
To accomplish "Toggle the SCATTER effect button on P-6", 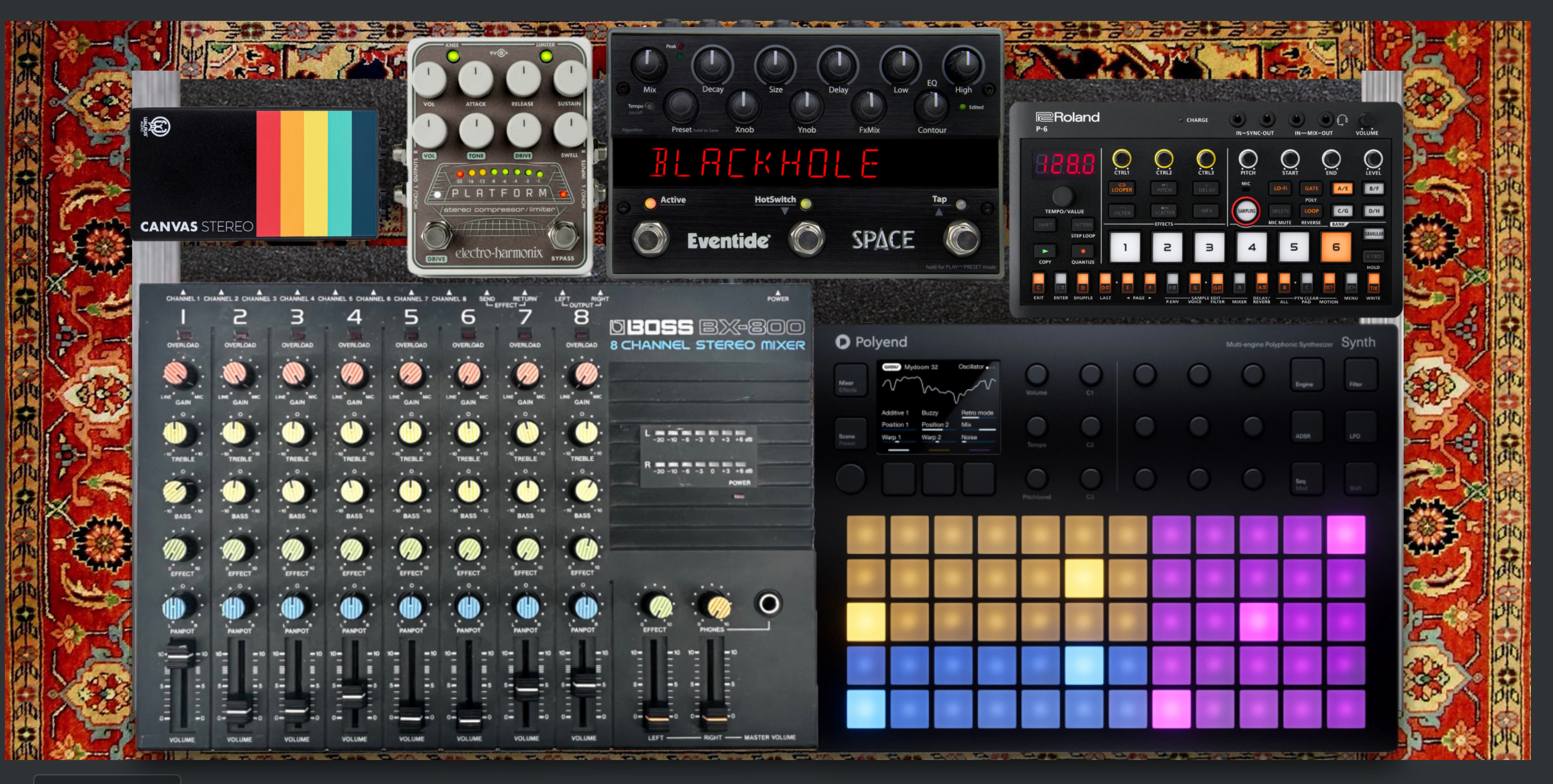I will tap(1164, 211).
